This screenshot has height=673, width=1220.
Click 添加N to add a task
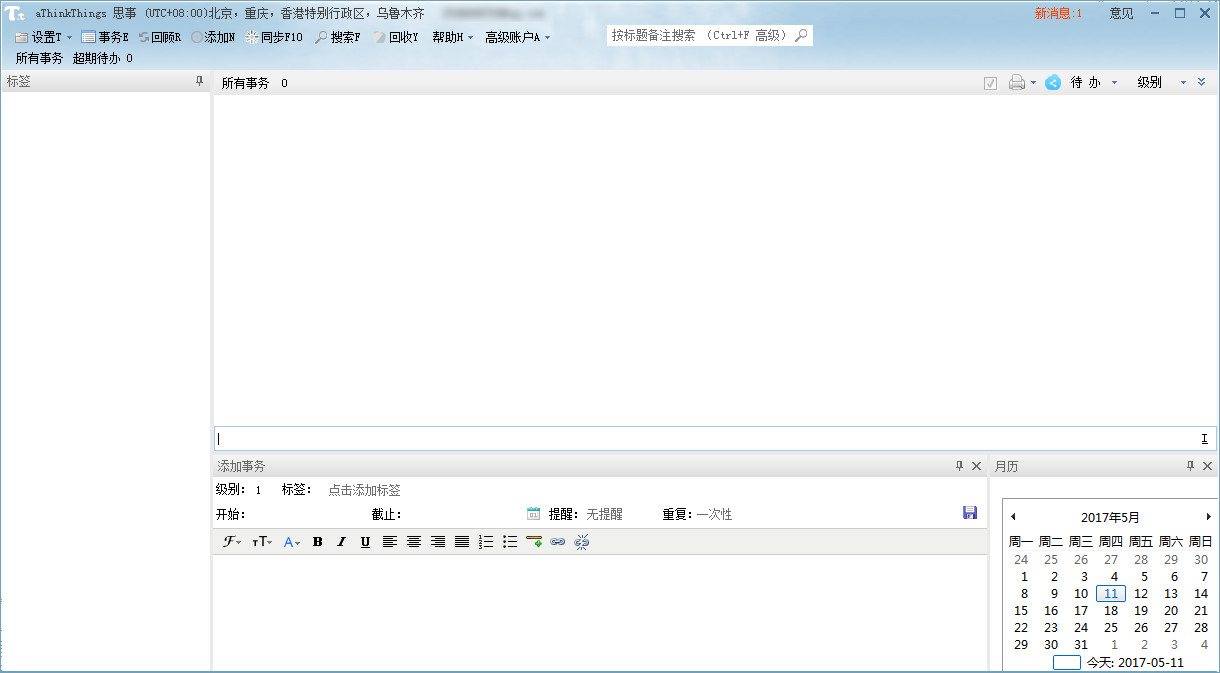pyautogui.click(x=213, y=37)
